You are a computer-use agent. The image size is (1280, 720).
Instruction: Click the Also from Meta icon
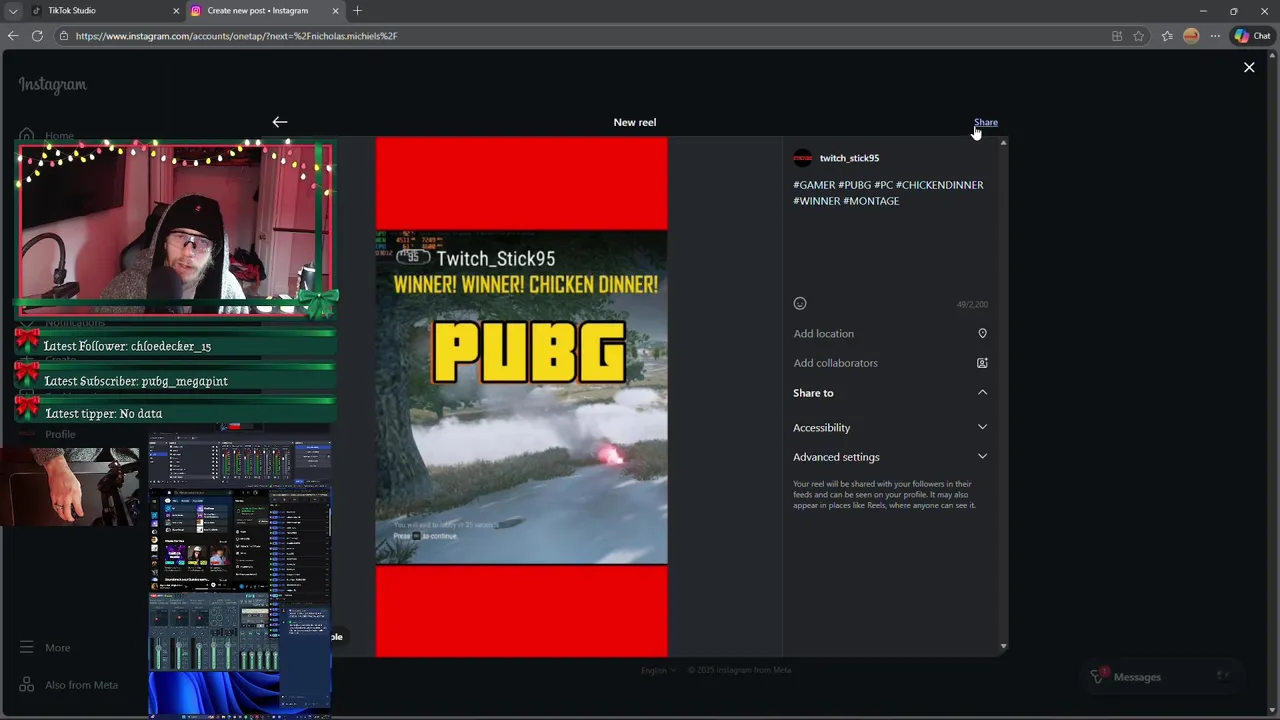[27, 685]
